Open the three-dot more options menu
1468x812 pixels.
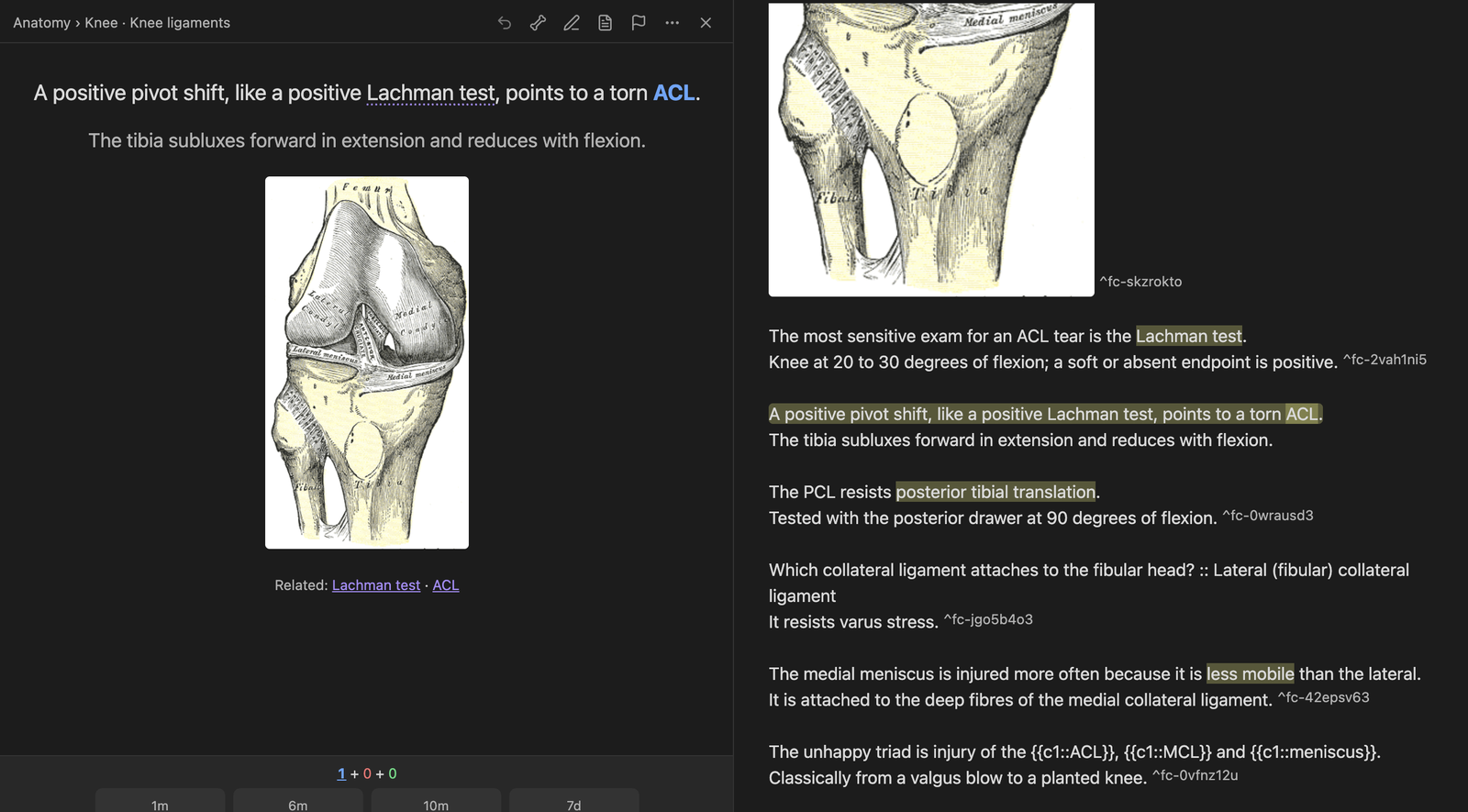(x=673, y=23)
